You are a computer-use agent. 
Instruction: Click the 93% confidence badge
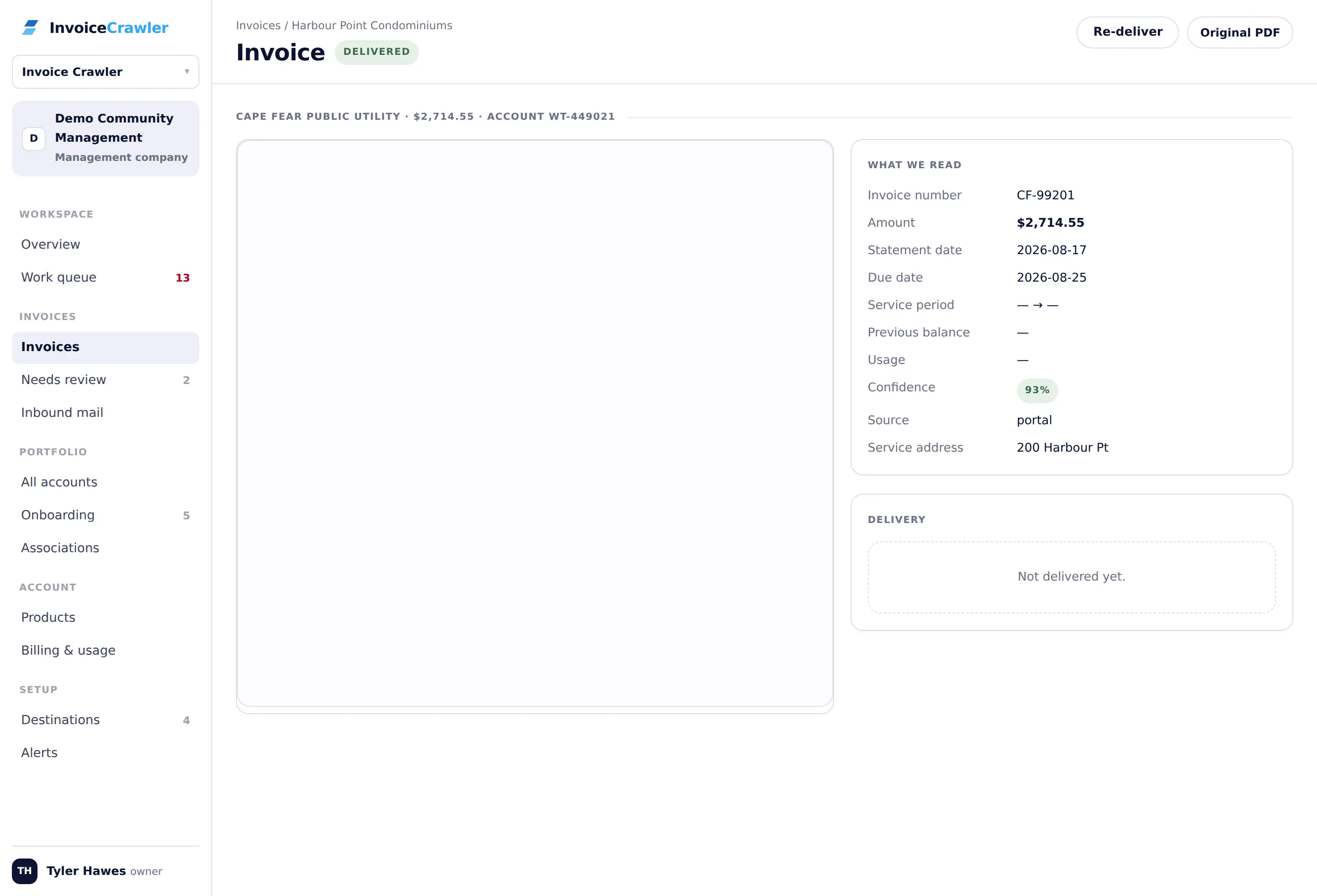[1037, 390]
